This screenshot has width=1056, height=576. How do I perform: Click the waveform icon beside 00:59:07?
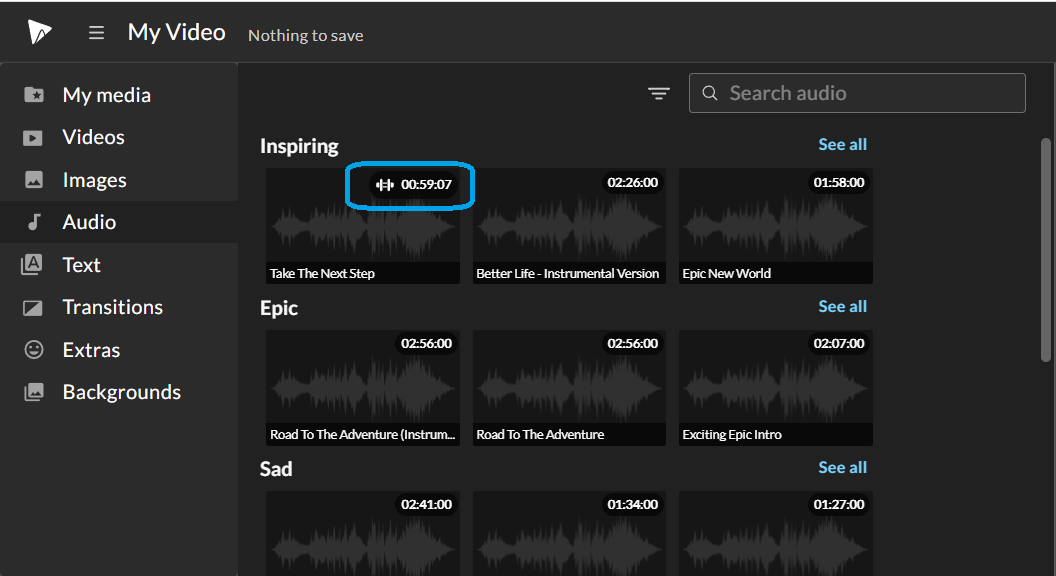coord(385,185)
